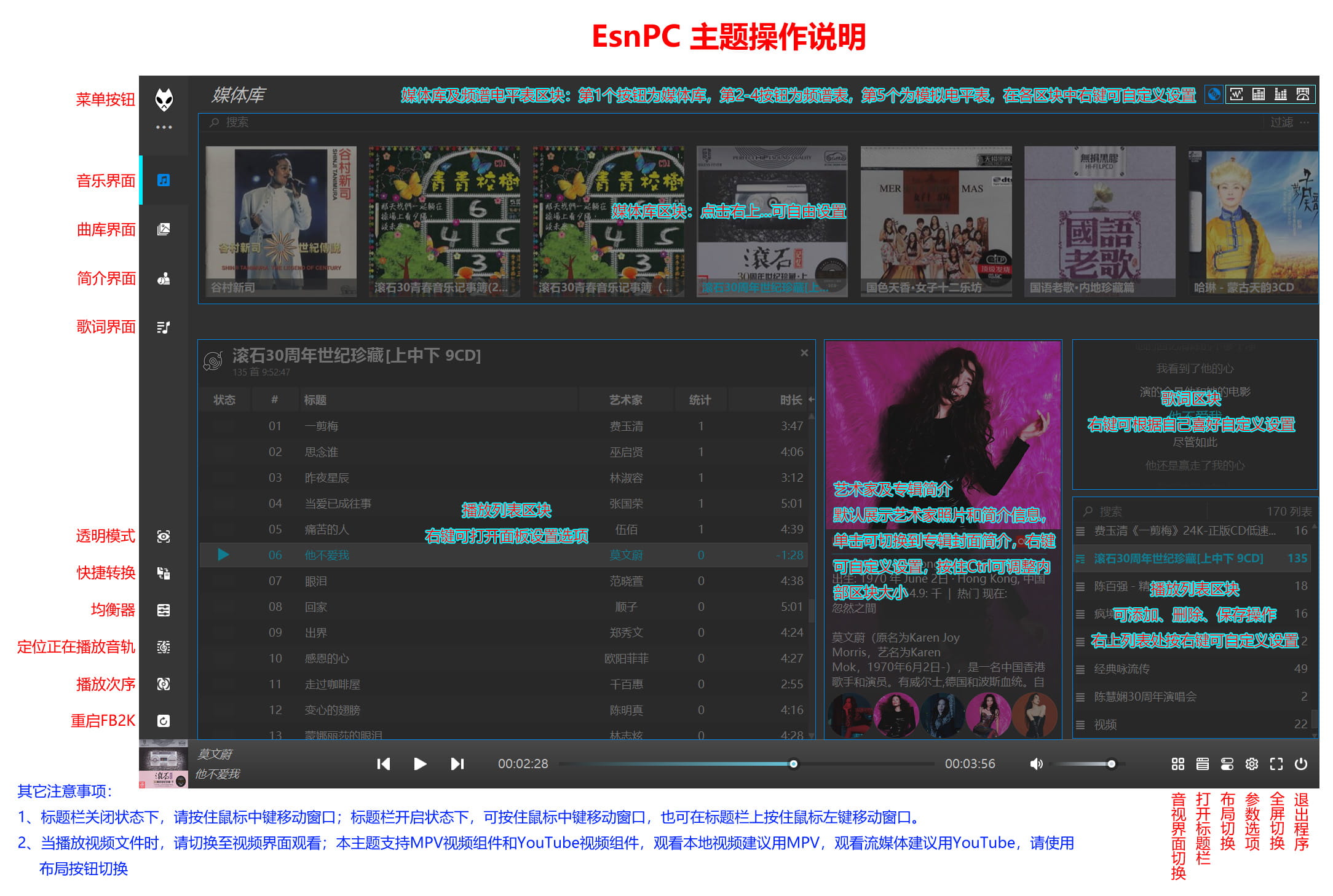
Task: Switch to the analog VU meter display
Action: tap(1302, 94)
